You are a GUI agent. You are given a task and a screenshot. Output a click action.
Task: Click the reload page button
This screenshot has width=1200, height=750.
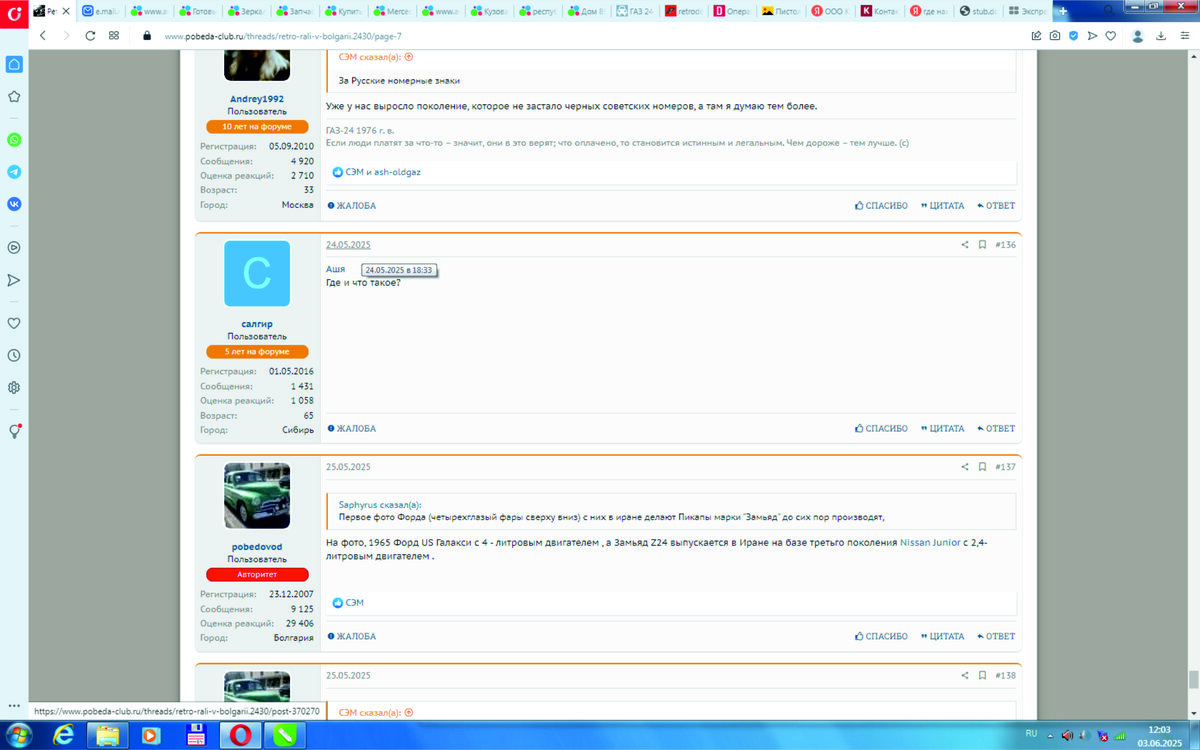coord(90,35)
